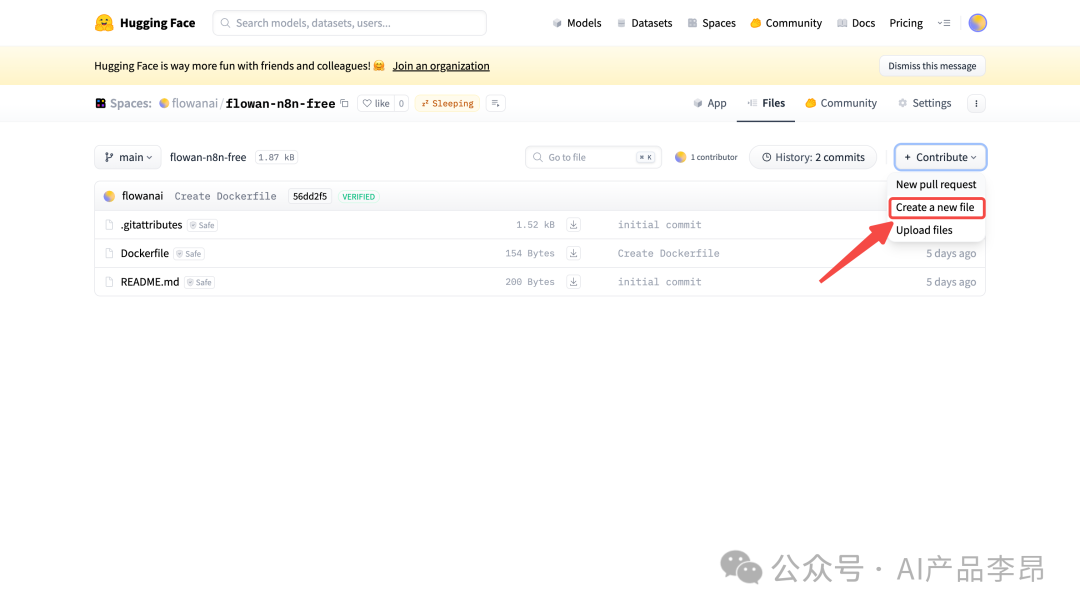1080x612 pixels.
Task: Open the Pricing page
Action: 906,23
